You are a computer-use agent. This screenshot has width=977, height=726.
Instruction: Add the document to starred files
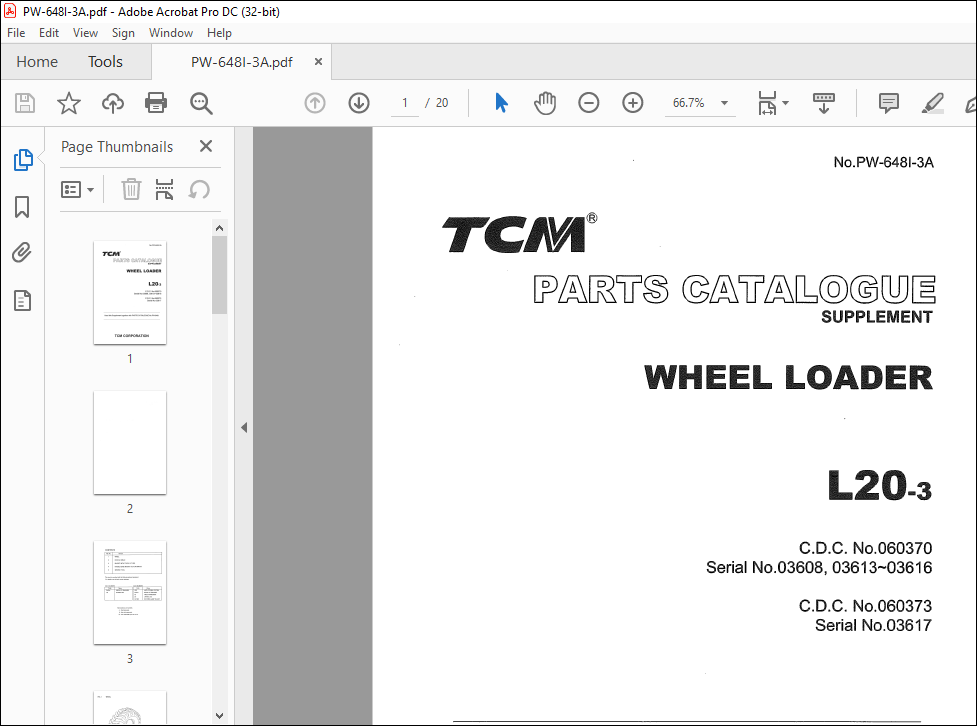[69, 103]
